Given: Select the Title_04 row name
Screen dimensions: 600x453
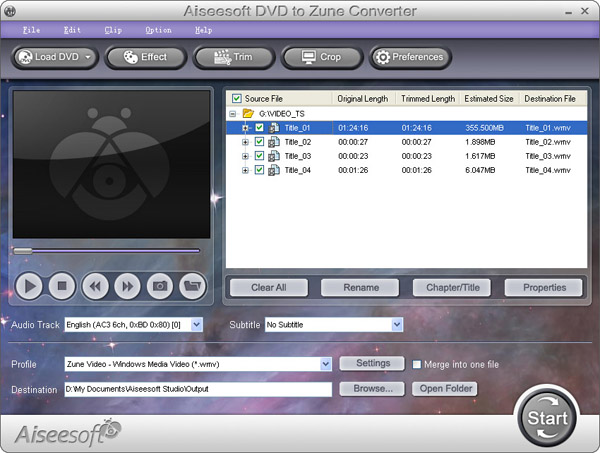Looking at the screenshot, I should point(298,170).
